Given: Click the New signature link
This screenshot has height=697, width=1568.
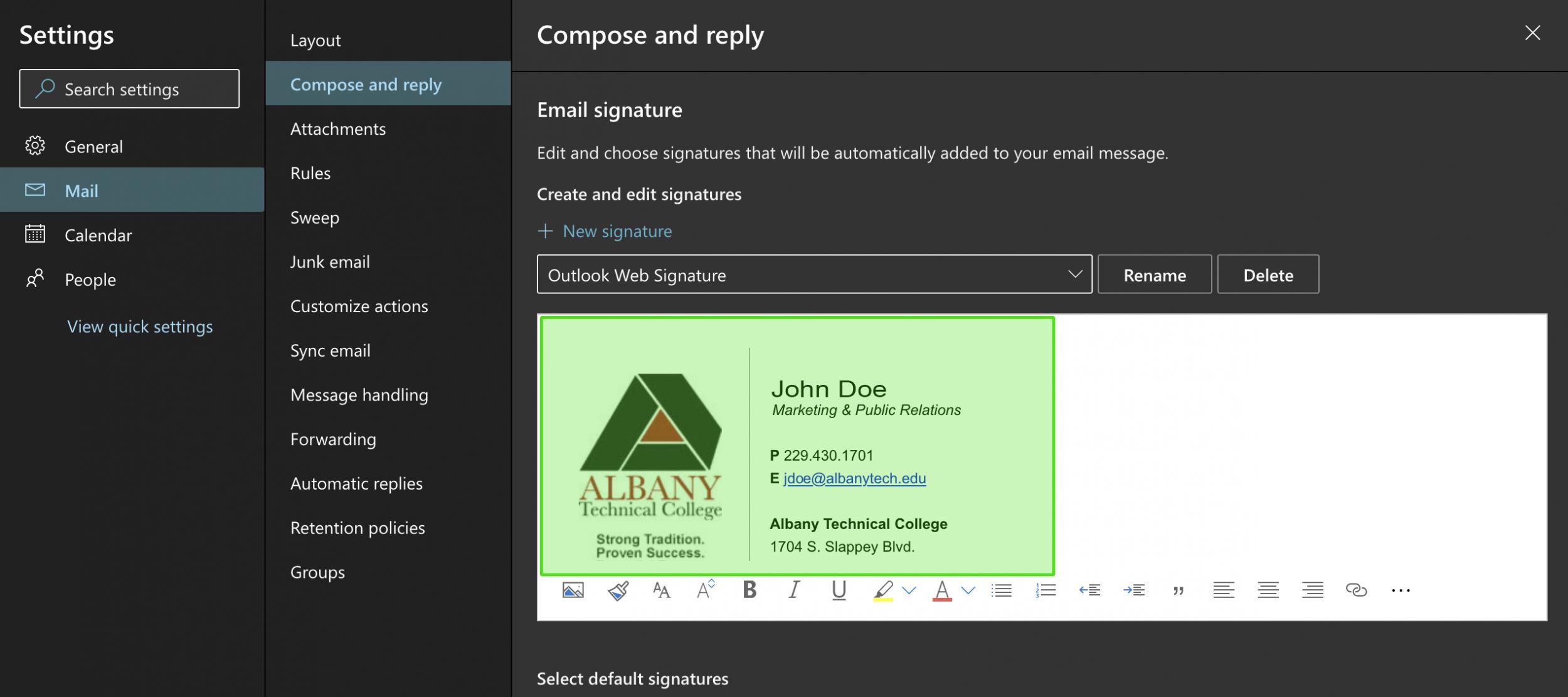Looking at the screenshot, I should tap(605, 231).
